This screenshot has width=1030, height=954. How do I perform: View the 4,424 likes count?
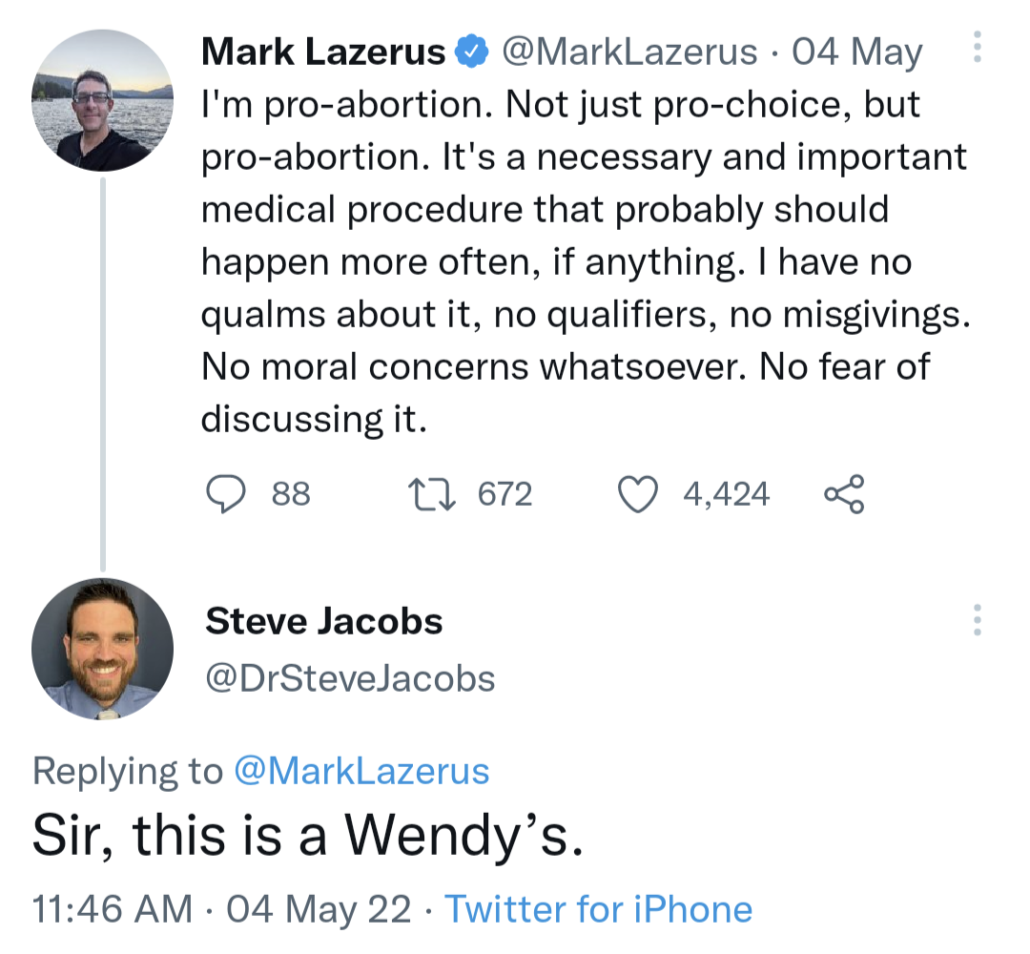coord(726,494)
